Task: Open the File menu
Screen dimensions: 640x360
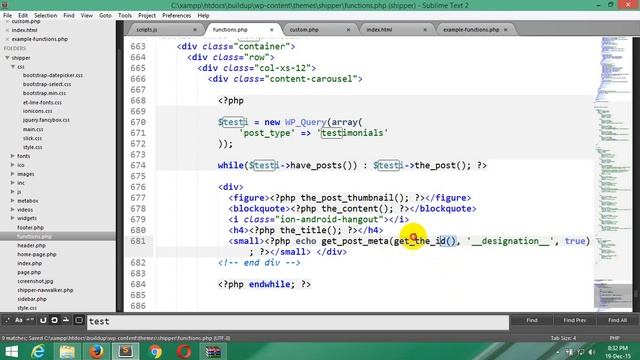Action: coord(7,16)
